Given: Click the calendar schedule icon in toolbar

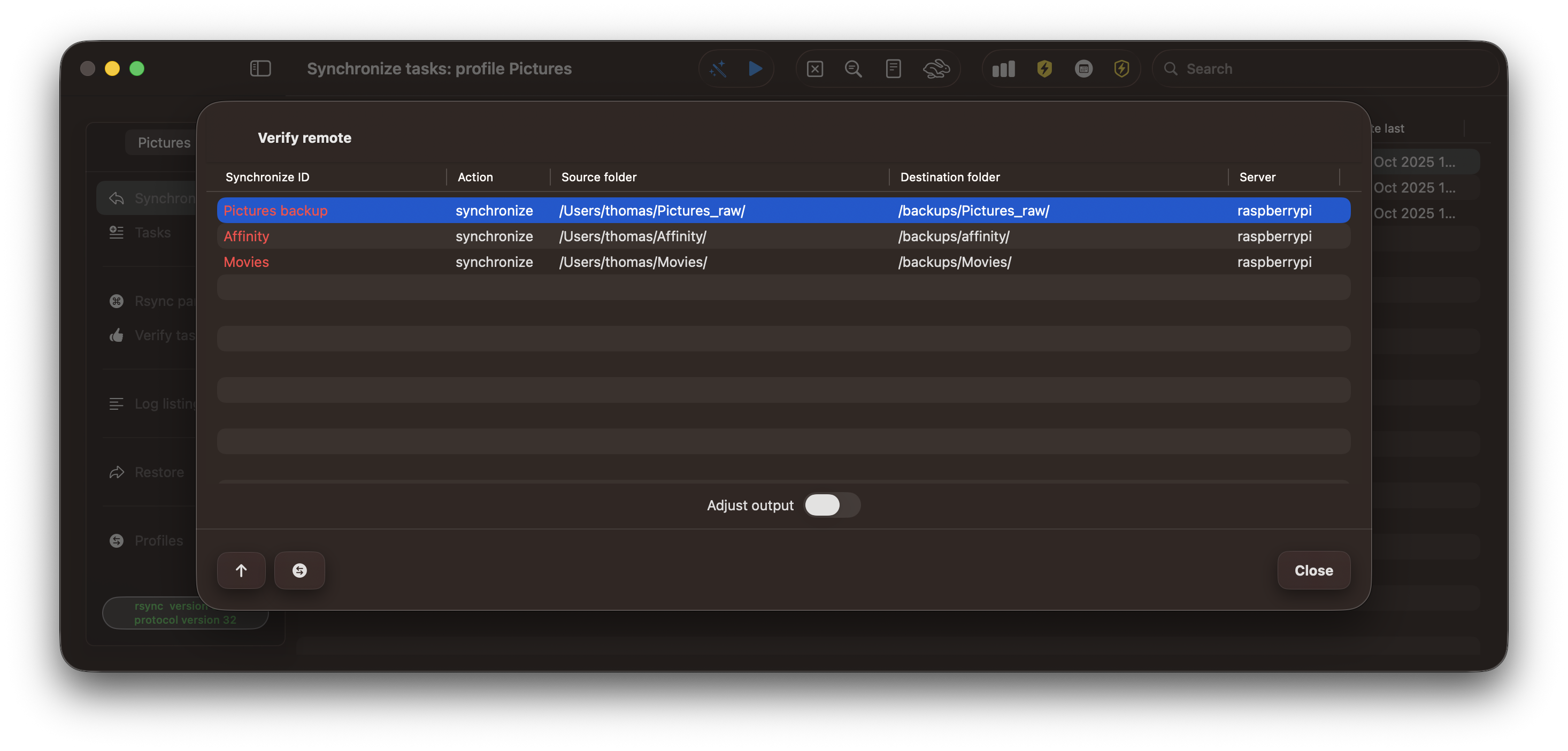Looking at the screenshot, I should pyautogui.click(x=1083, y=69).
